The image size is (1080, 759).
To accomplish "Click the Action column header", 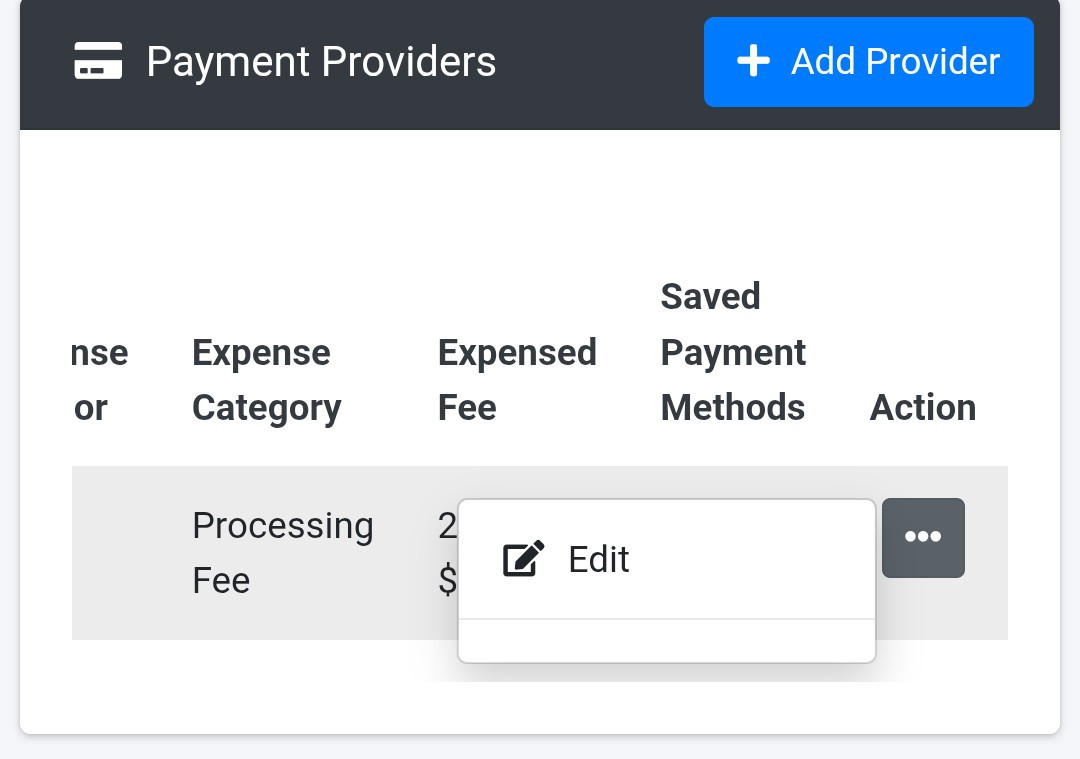I will [x=923, y=408].
